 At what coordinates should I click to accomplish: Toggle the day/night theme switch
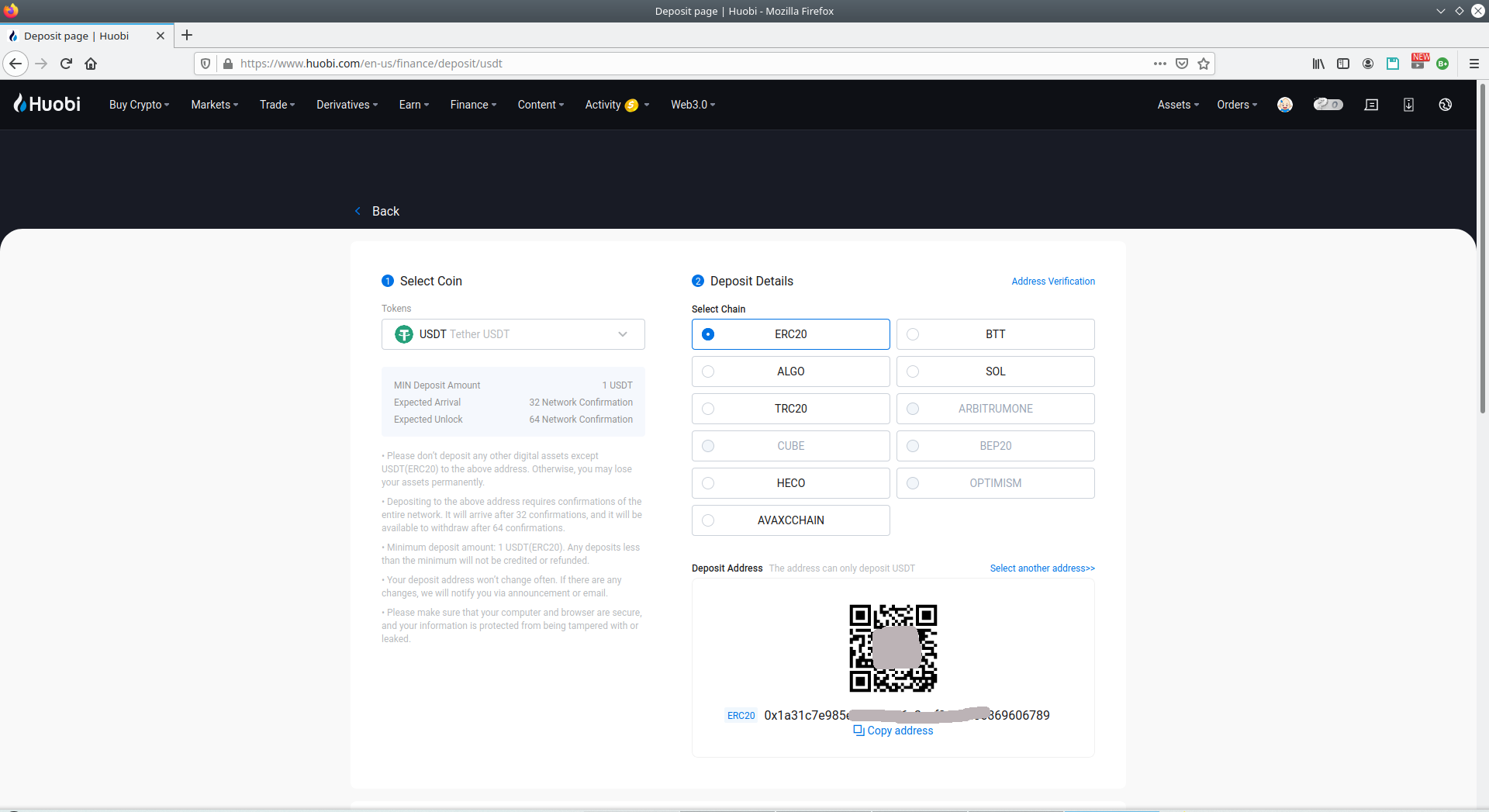[x=1328, y=105]
